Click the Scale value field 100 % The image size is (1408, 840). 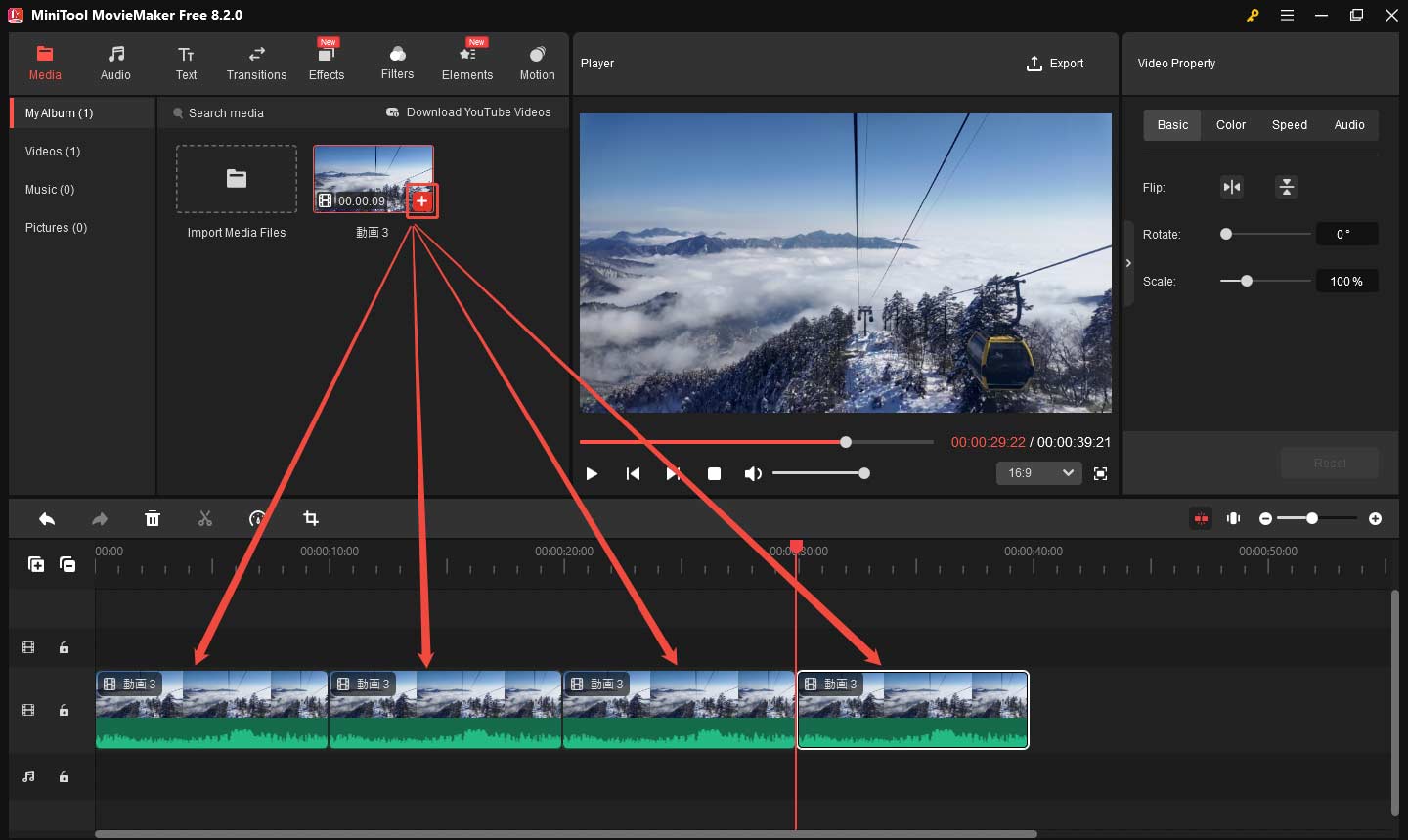point(1346,281)
